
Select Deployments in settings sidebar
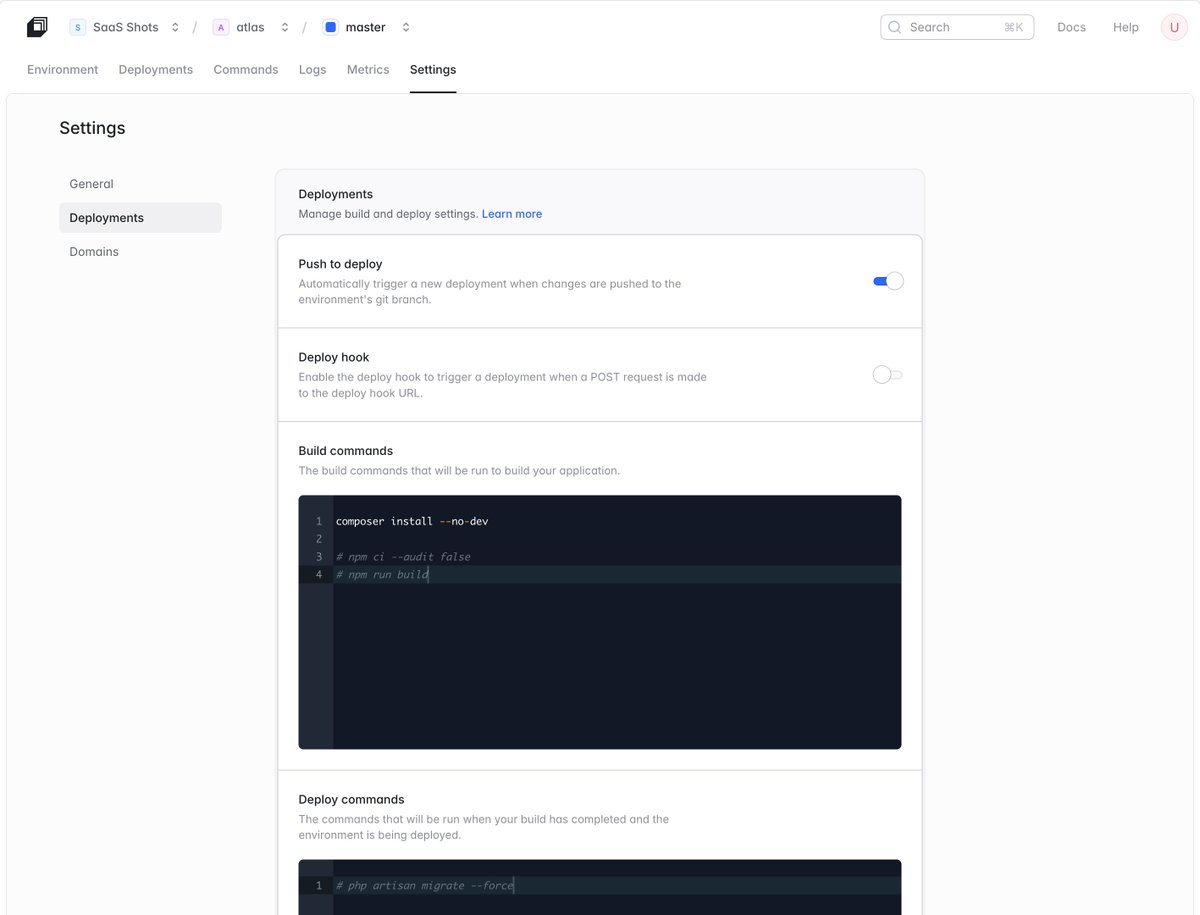140,218
